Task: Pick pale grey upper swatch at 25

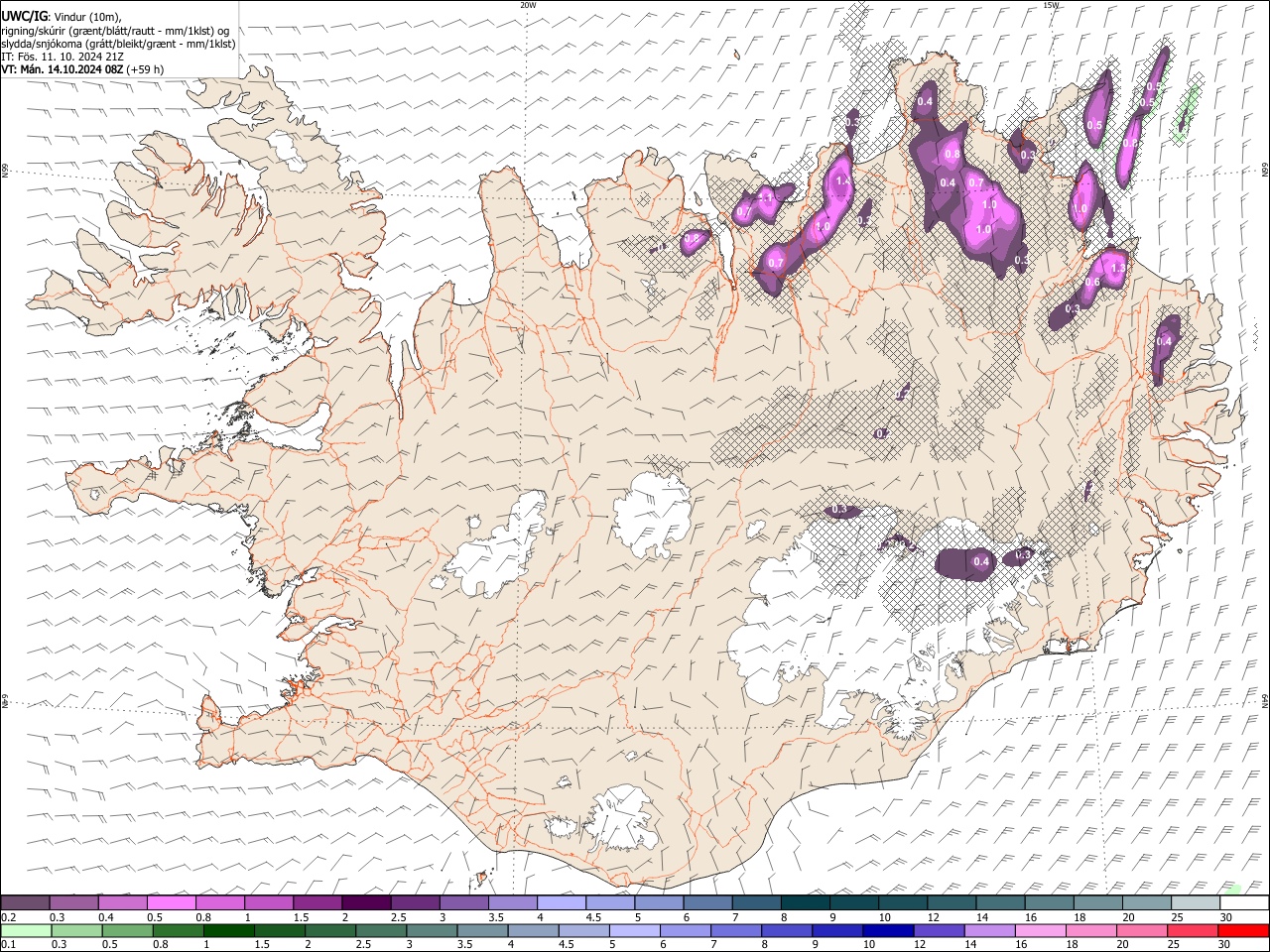Action: (x=1196, y=902)
